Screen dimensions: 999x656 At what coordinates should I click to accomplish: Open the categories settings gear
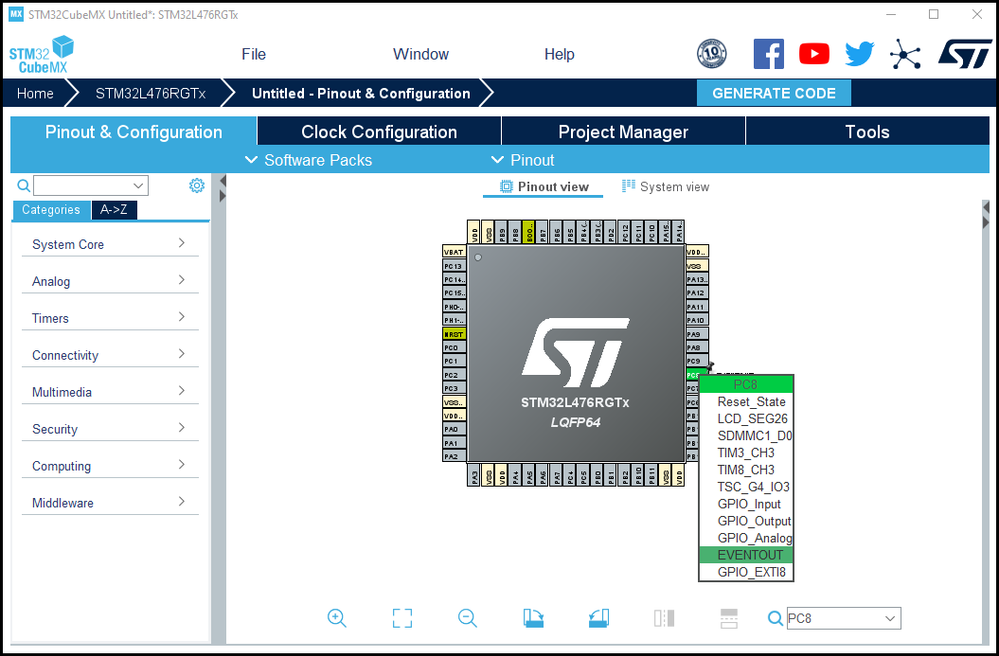coord(197,185)
